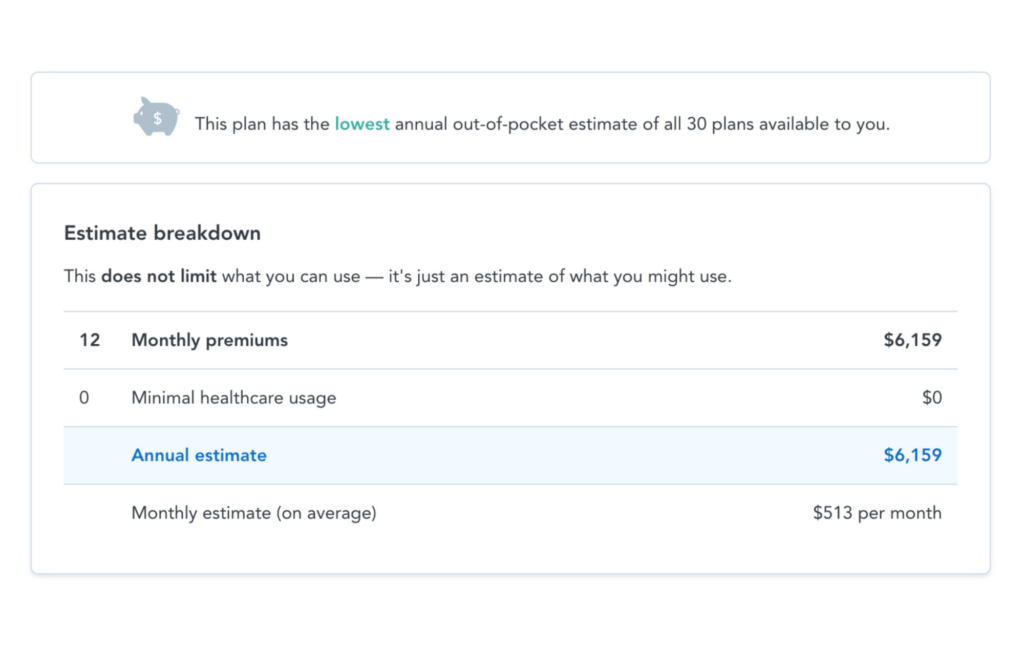Click the dollar sign on piggy bank
Screen dimensions: 1024x646
[157, 119]
